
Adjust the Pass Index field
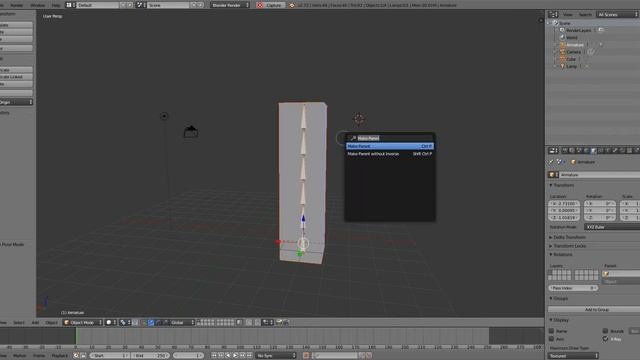click(573, 288)
